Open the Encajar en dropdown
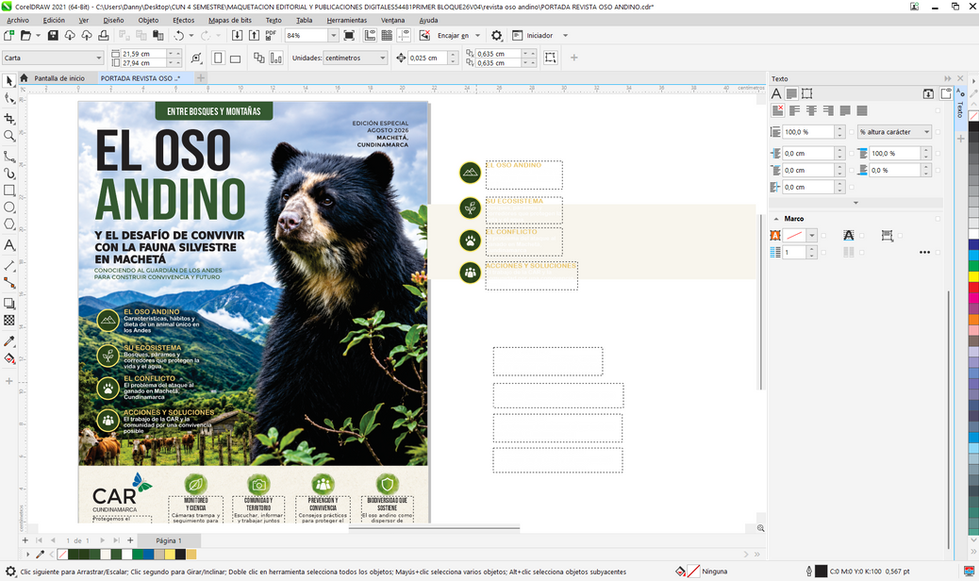The image size is (979, 581). (478, 36)
